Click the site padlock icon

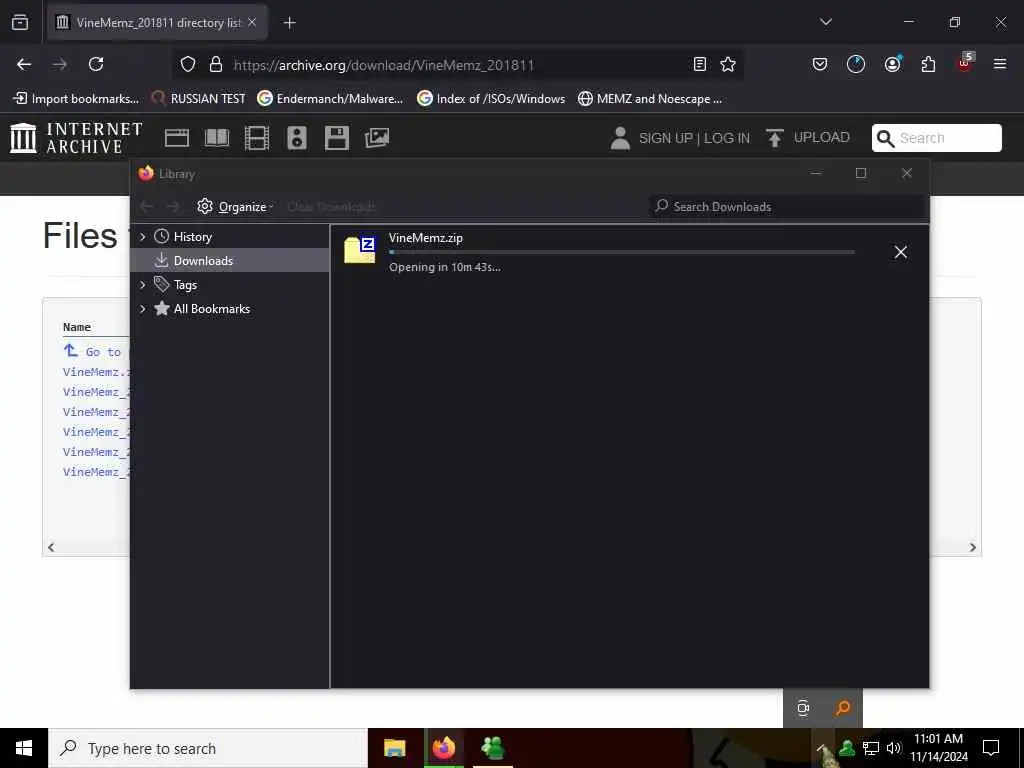pyautogui.click(x=216, y=64)
